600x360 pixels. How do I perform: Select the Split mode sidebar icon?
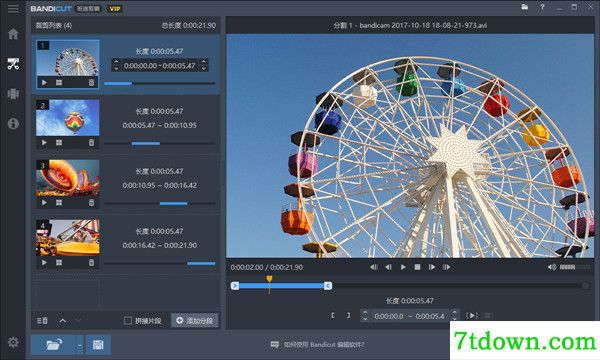(x=13, y=94)
